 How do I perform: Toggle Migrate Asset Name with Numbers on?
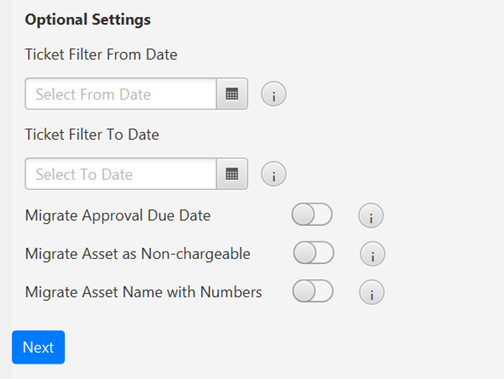[x=313, y=291]
